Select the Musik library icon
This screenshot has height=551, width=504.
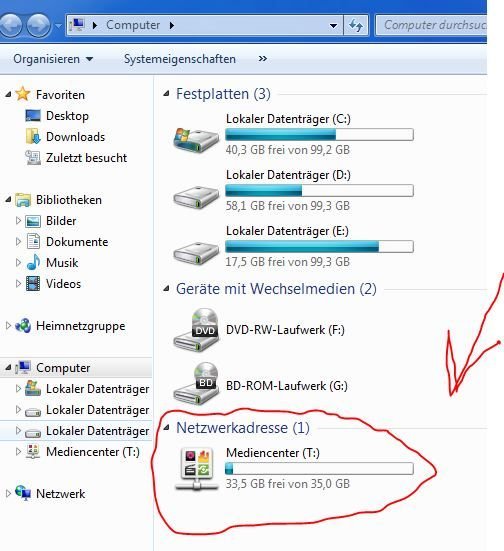tap(33, 262)
